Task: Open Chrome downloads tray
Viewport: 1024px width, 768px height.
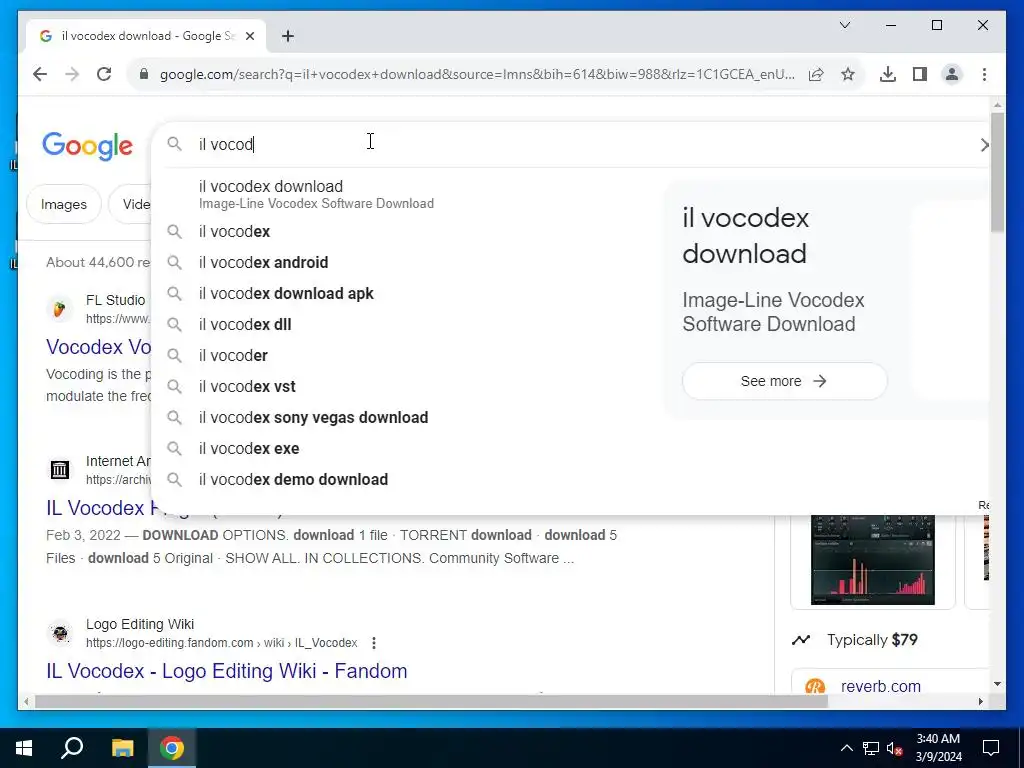Action: click(888, 74)
